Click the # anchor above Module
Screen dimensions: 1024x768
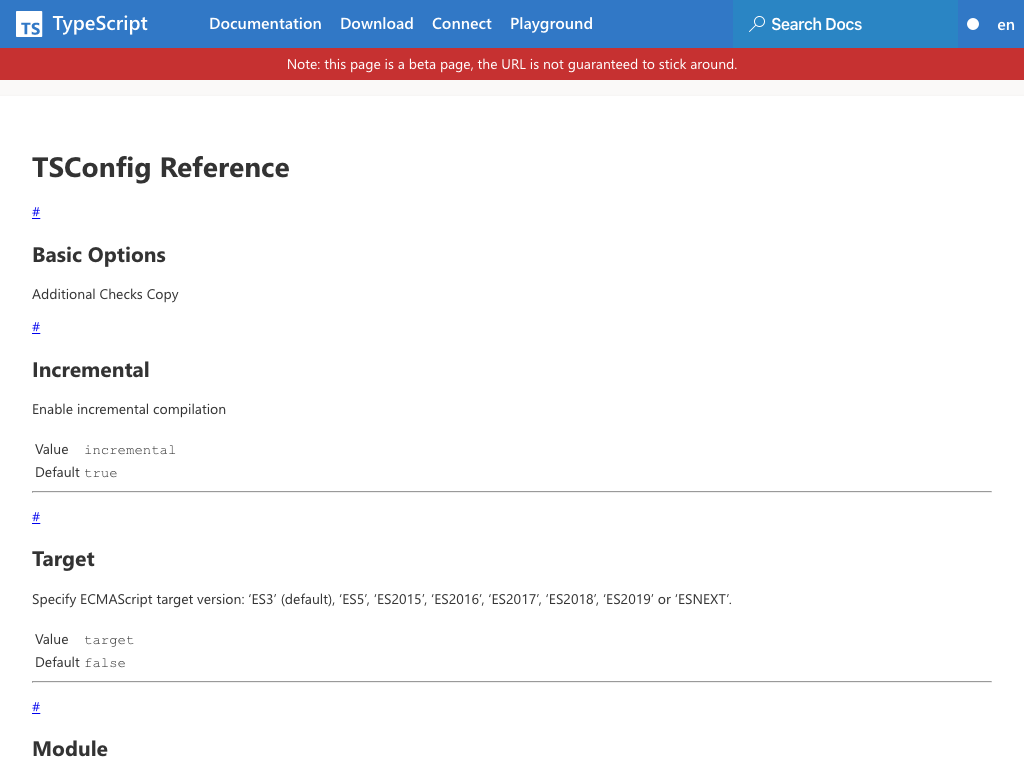click(x=36, y=707)
